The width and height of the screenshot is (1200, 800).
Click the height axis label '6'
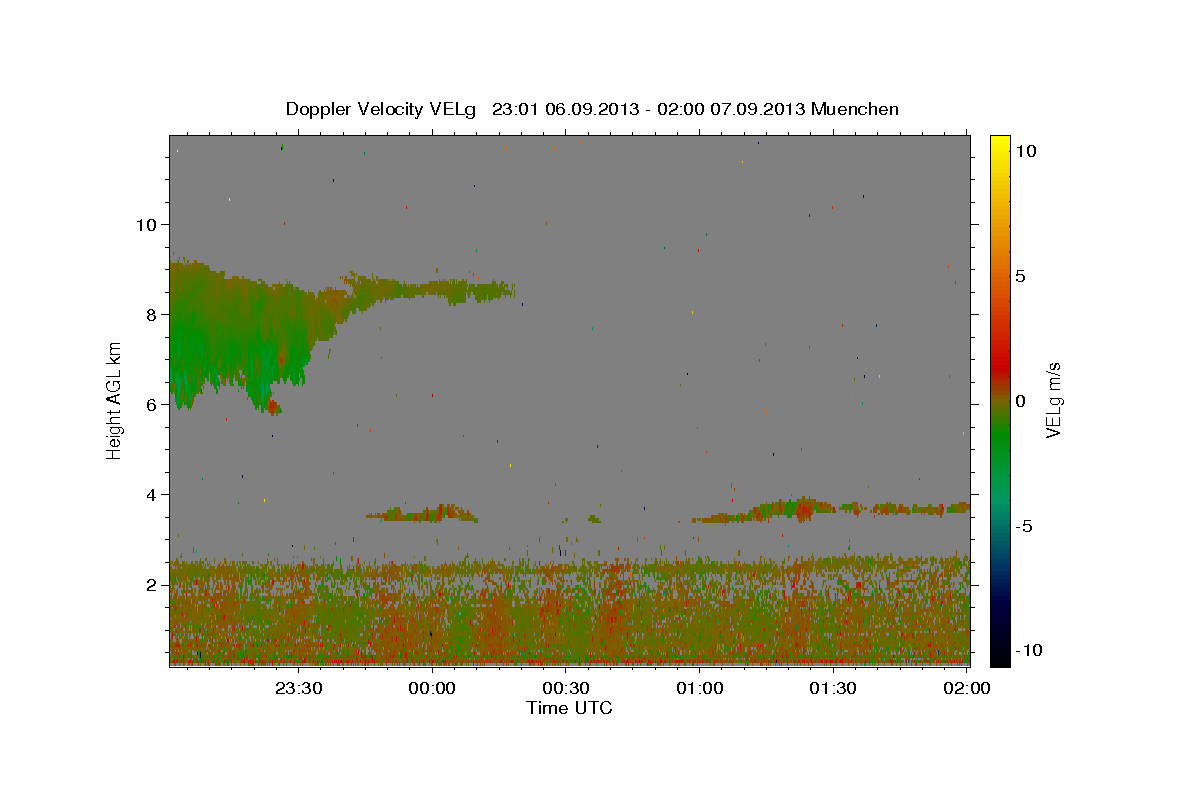pos(152,404)
